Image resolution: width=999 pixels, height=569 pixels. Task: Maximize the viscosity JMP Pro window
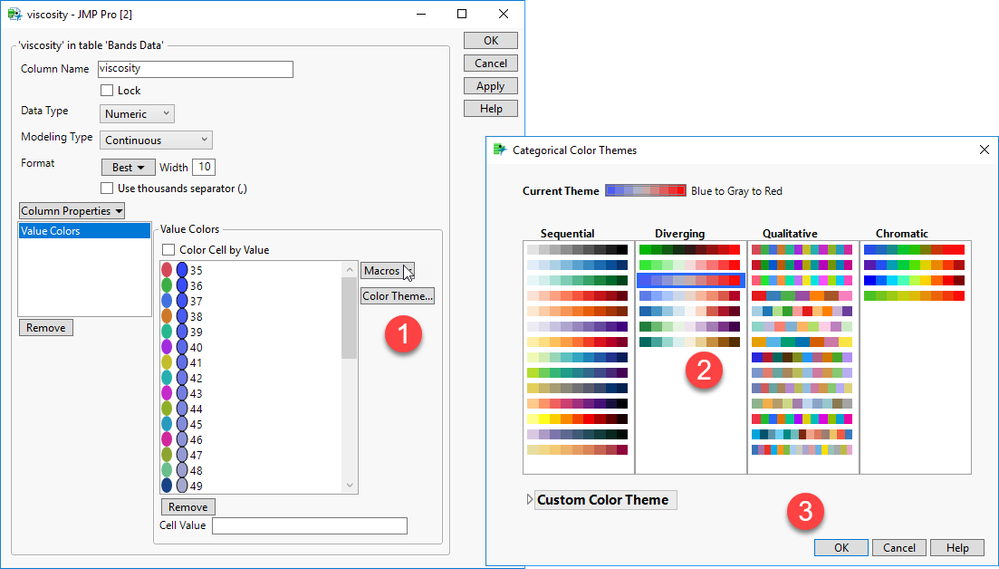[x=462, y=14]
